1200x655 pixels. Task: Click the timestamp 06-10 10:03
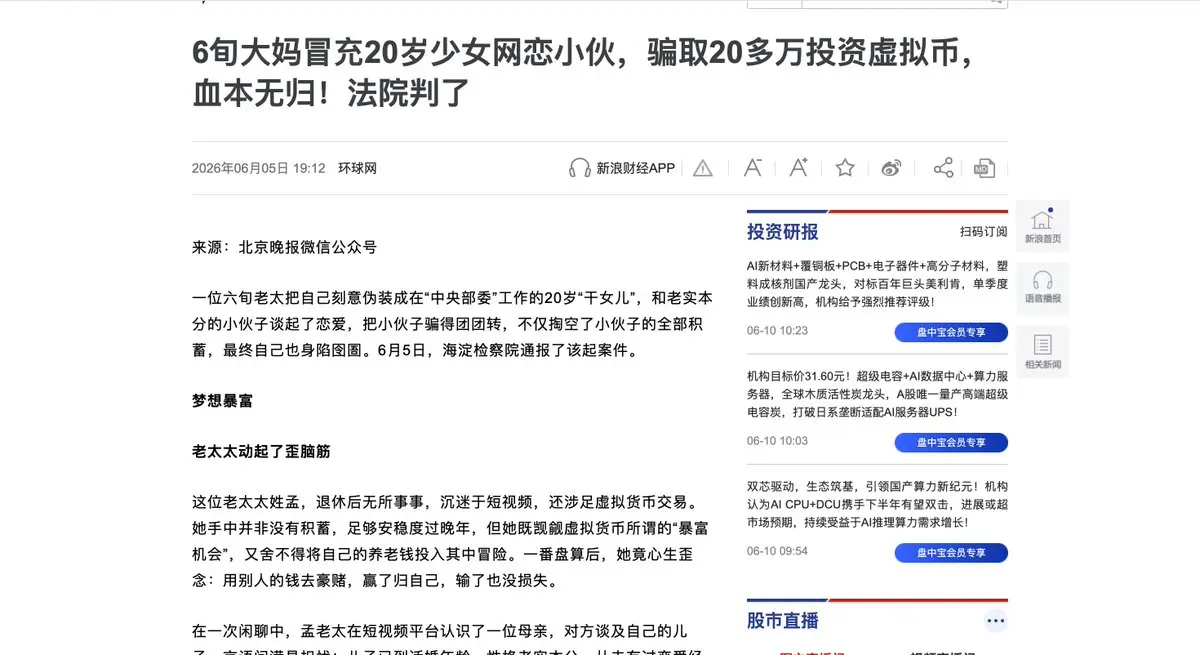click(777, 441)
